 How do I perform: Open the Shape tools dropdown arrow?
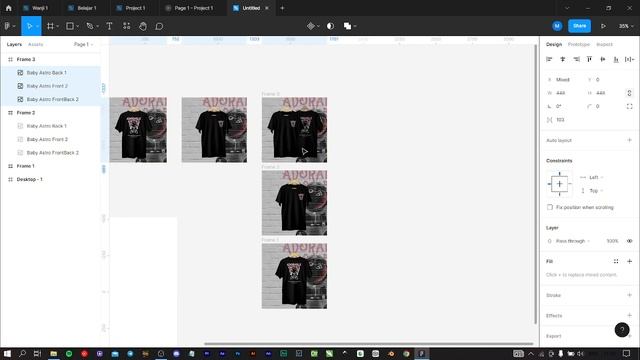click(78, 26)
